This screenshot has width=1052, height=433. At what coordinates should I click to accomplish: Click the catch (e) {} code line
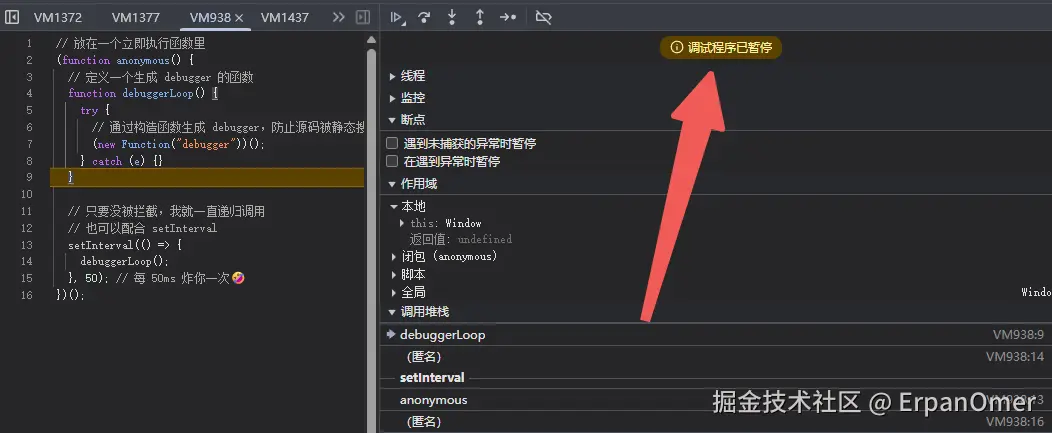click(x=121, y=161)
